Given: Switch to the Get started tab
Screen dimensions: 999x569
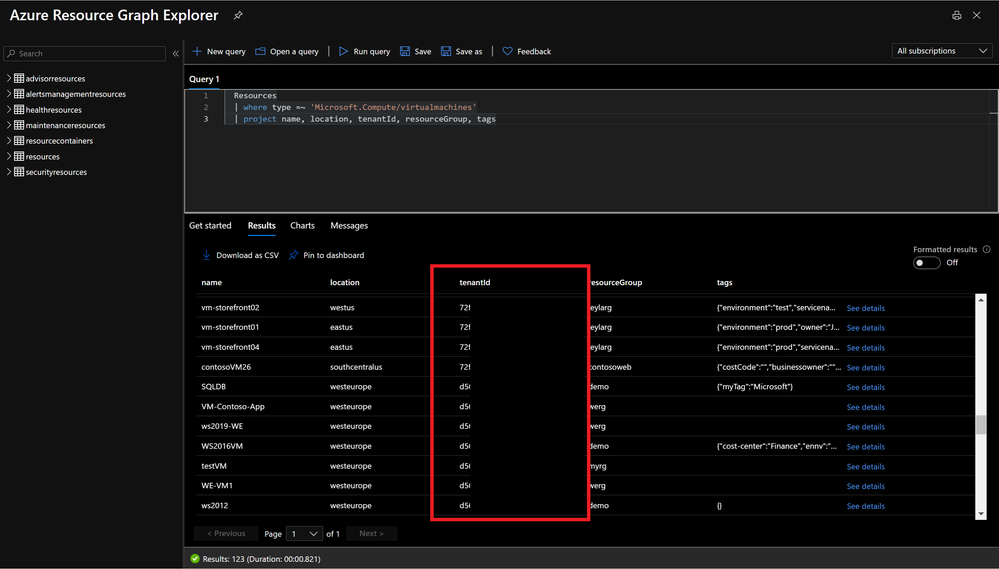Looking at the screenshot, I should (x=210, y=226).
